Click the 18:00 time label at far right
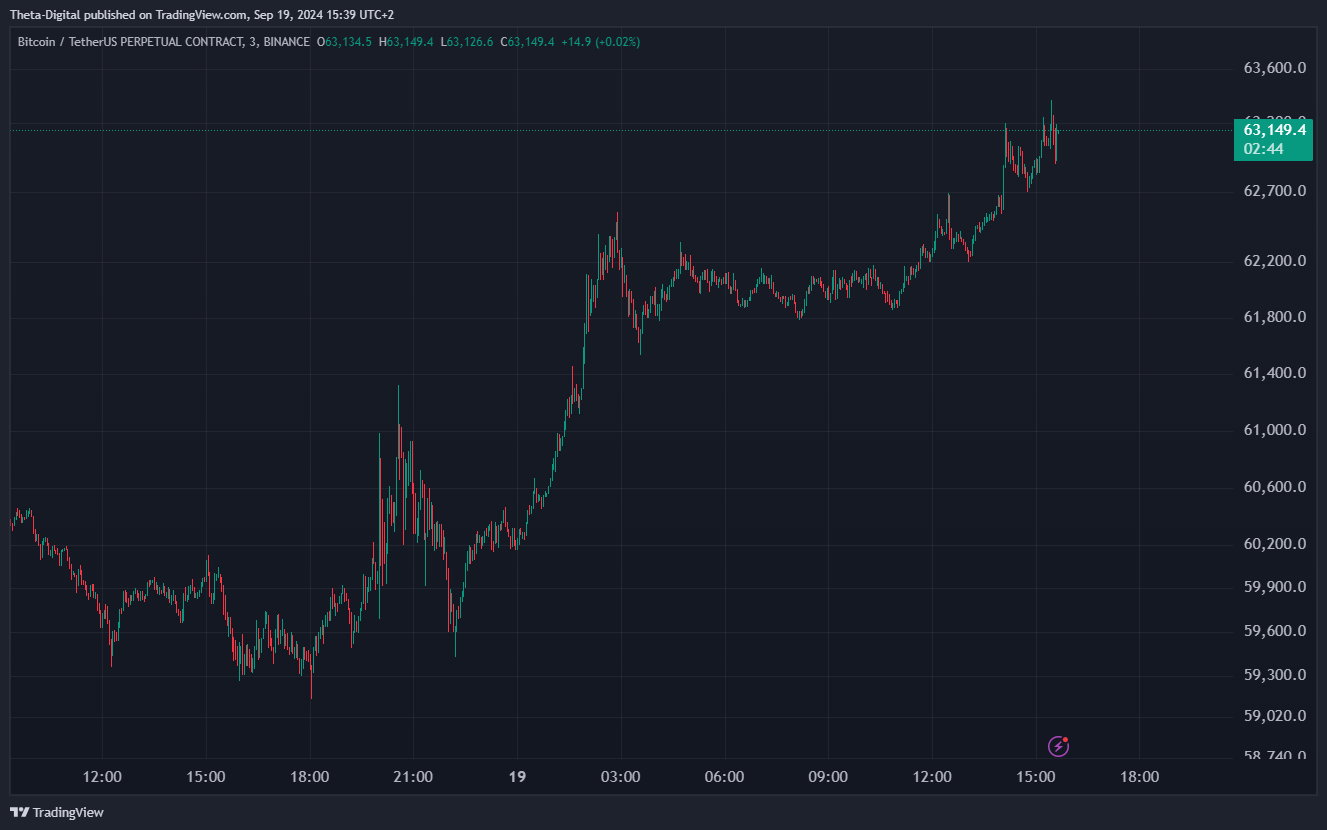Screen dimensions: 1327x830 [1139, 777]
